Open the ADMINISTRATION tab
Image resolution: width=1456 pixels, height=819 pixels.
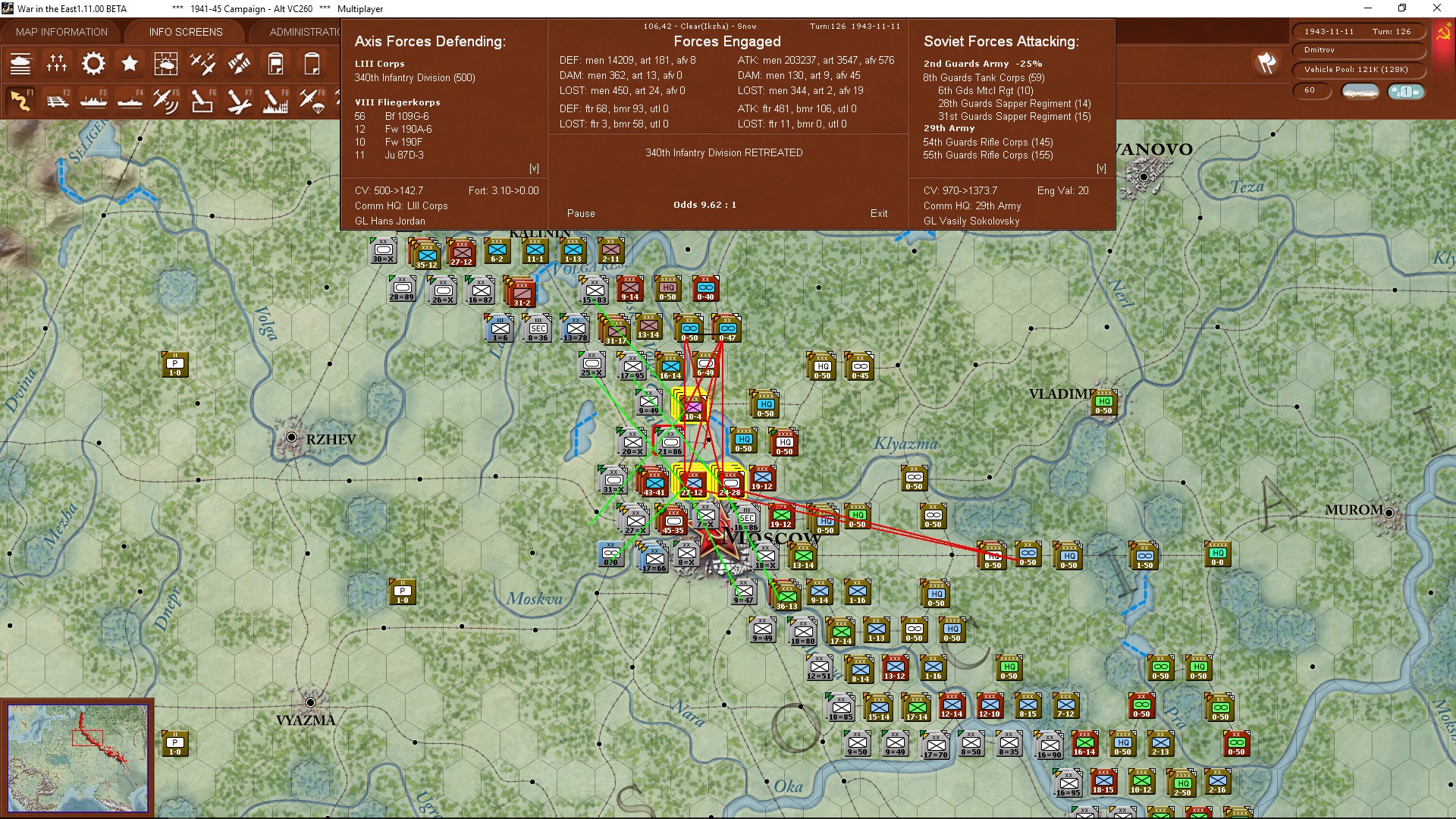303,32
